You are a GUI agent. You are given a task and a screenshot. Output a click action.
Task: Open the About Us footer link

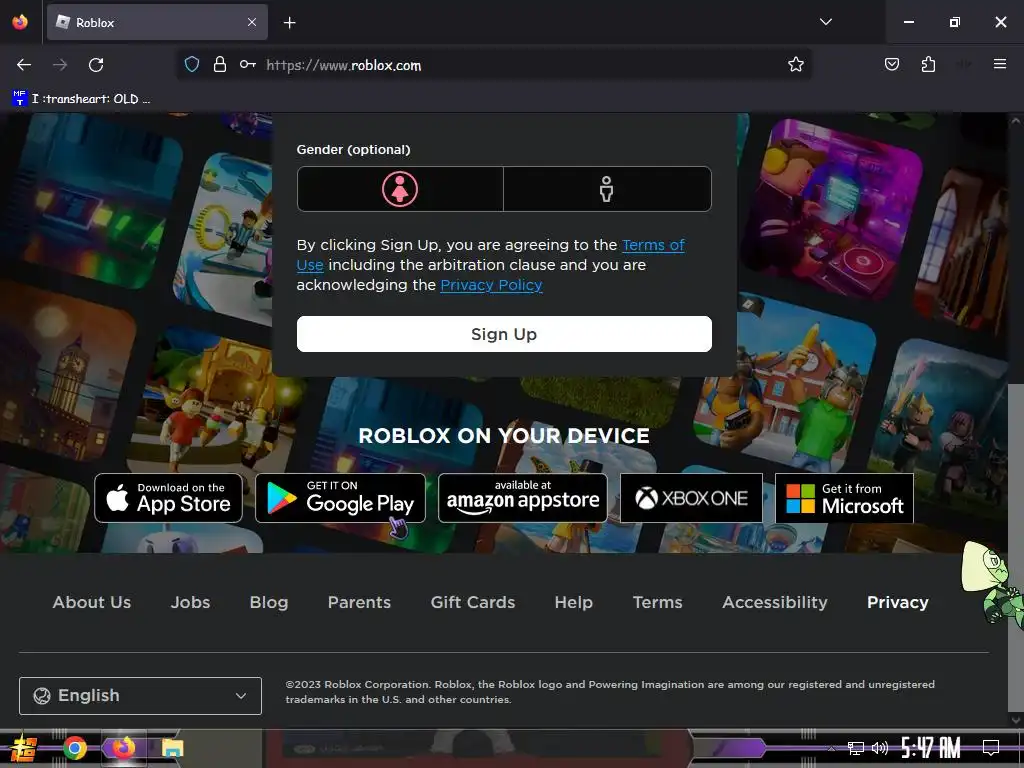[92, 602]
